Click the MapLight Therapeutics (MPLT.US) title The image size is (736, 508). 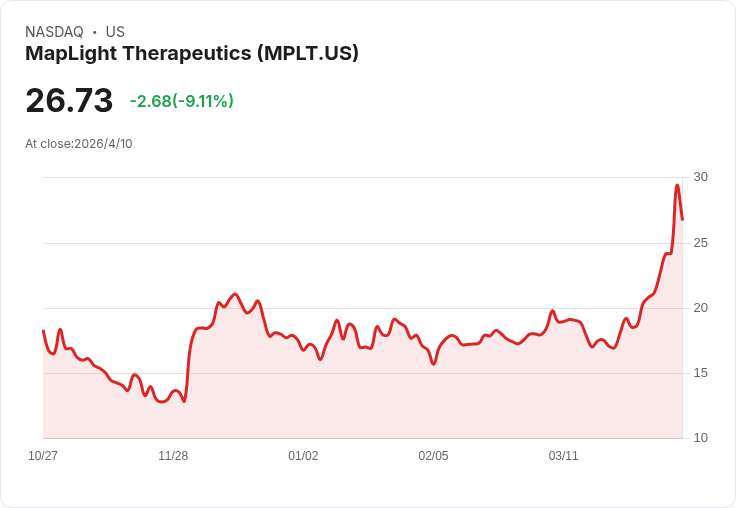(192, 54)
